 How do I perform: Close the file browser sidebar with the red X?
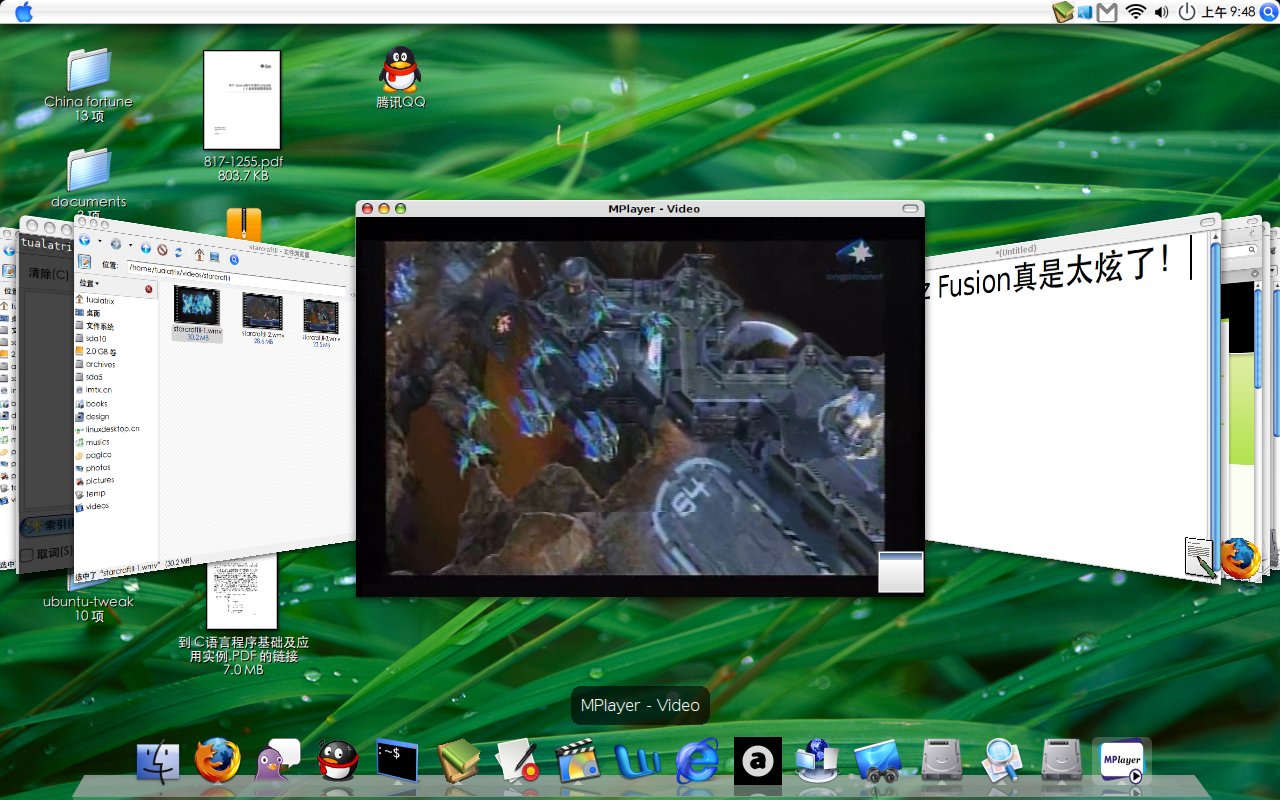pos(149,289)
